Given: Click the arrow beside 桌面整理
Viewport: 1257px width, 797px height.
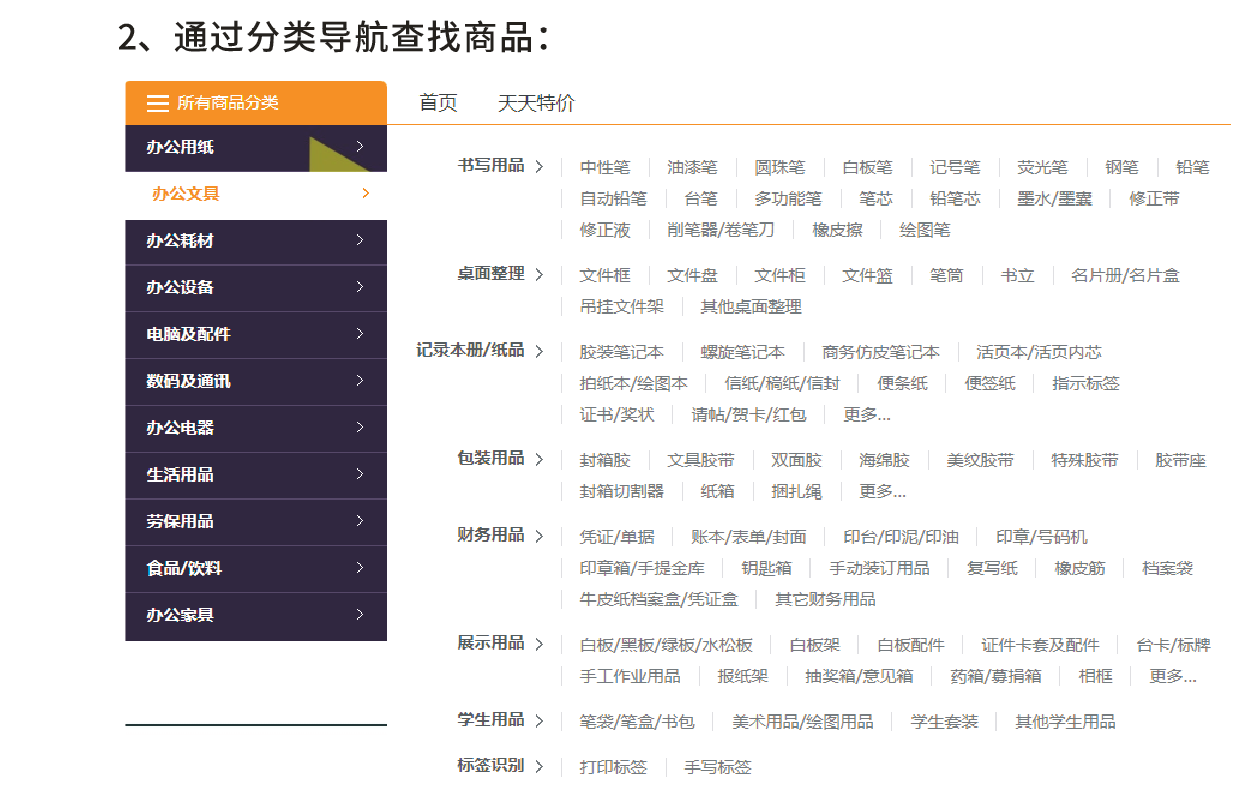Looking at the screenshot, I should click(540, 275).
